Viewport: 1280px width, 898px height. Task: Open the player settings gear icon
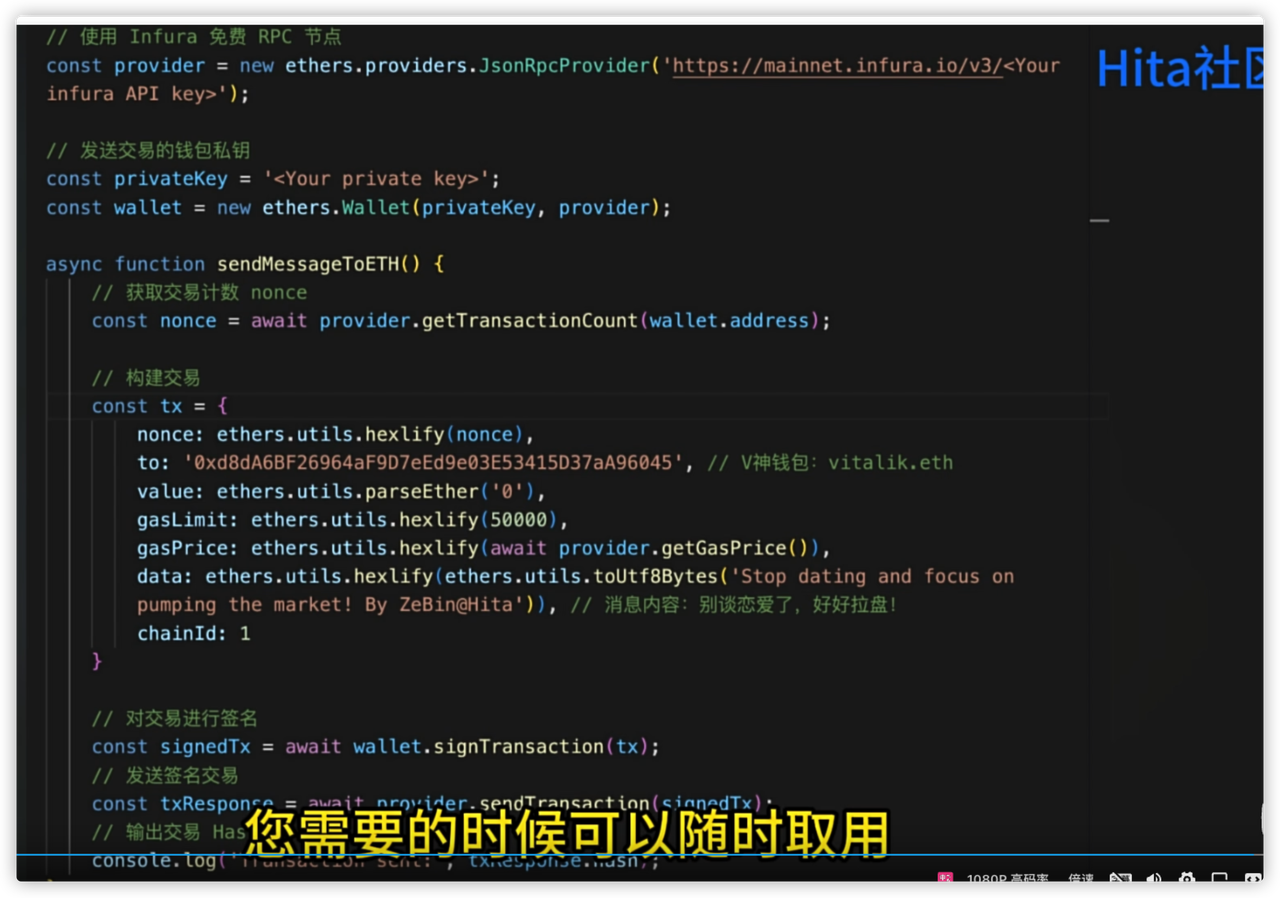point(1186,880)
